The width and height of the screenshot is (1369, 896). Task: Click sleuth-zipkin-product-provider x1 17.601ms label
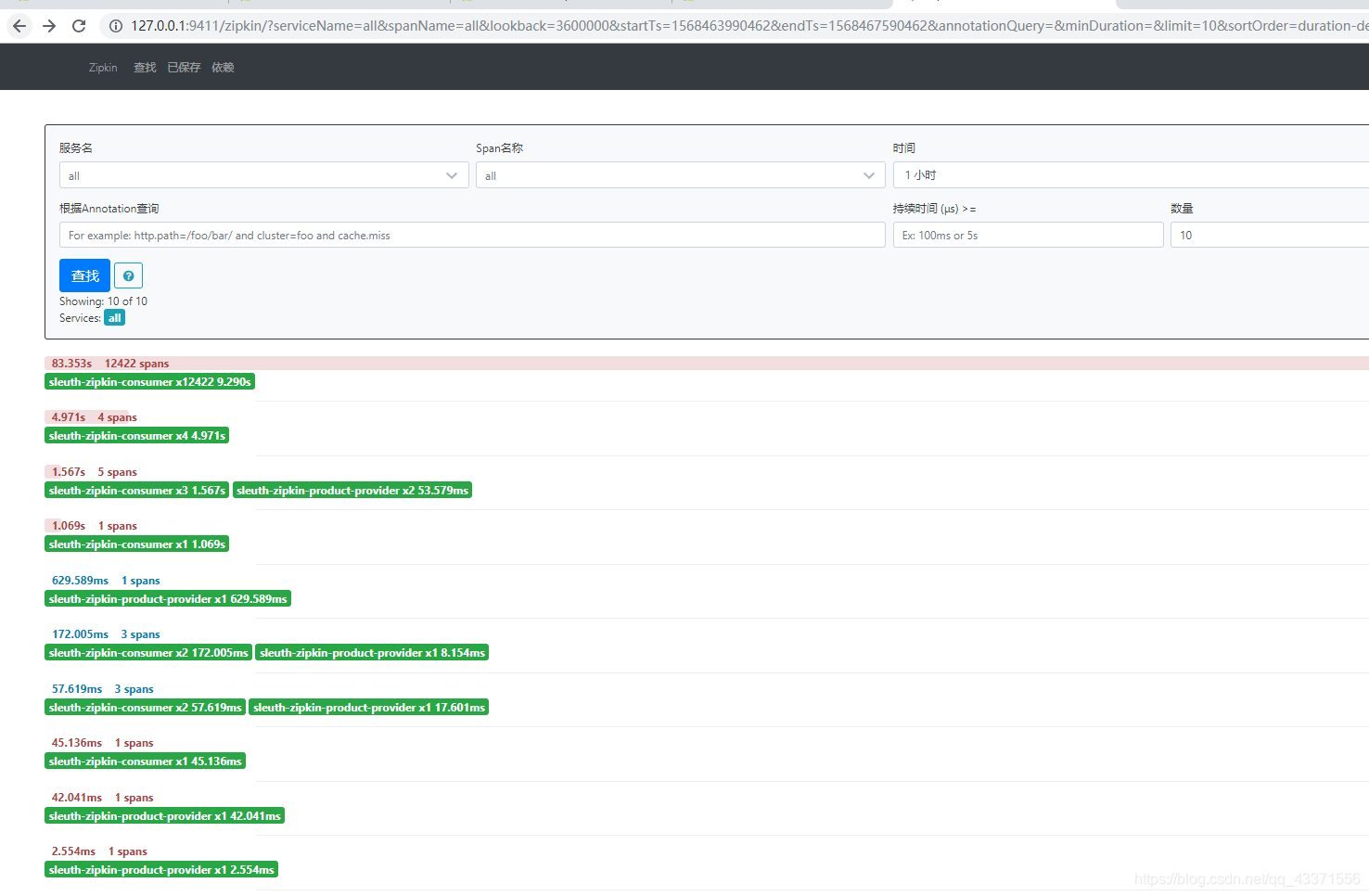[369, 708]
